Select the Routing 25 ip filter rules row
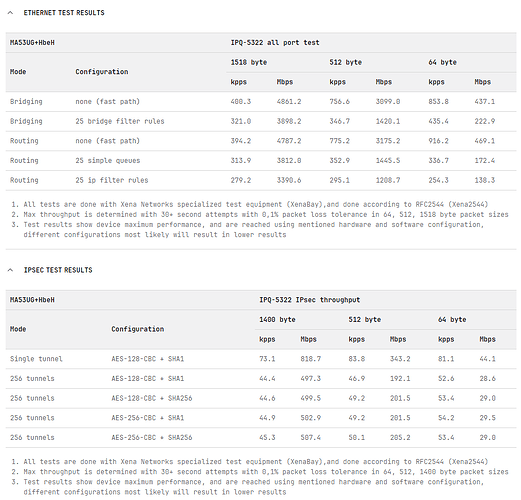521x500 pixels. tap(261, 180)
